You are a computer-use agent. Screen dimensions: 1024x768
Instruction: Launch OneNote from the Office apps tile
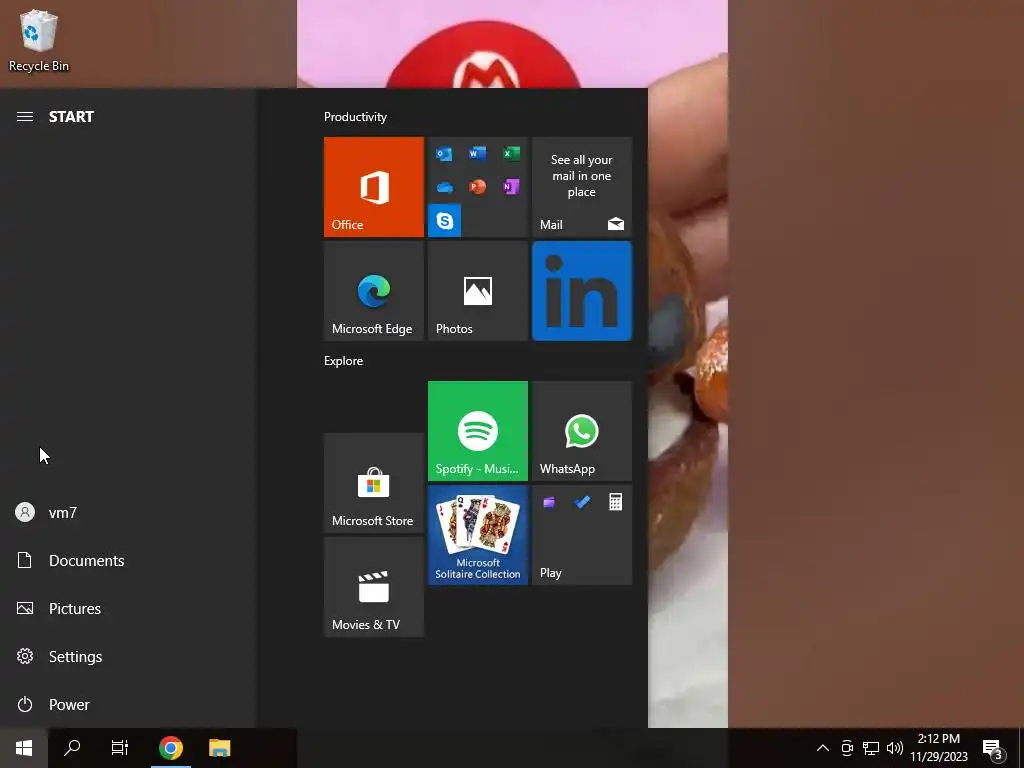click(511, 187)
